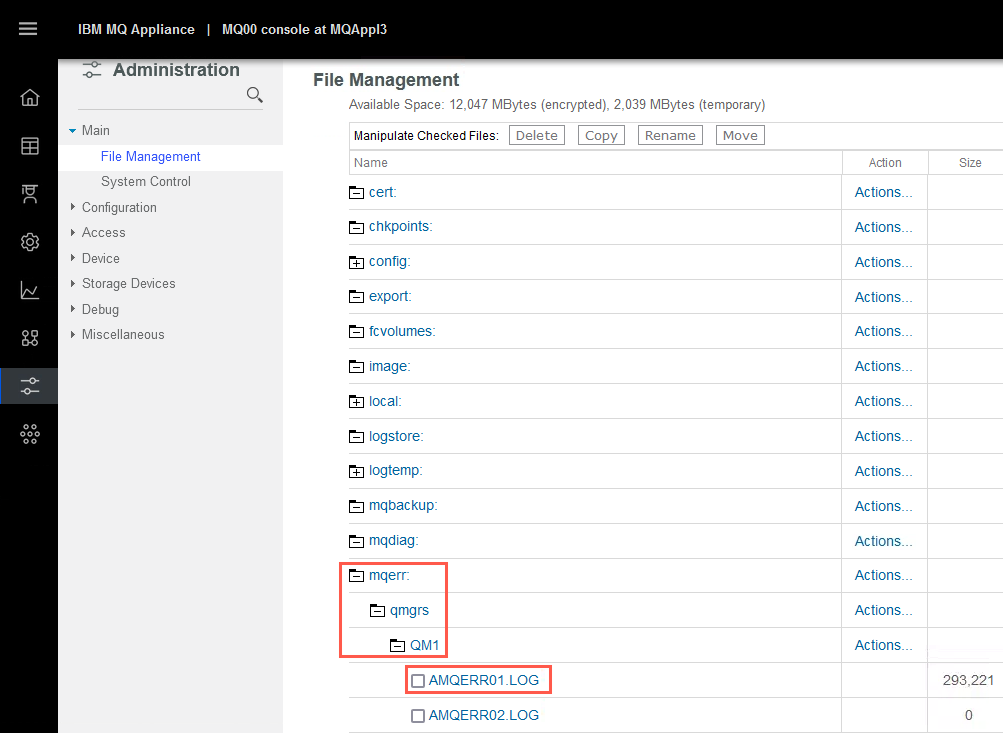Open Actions for the mqbackup: row
Viewport: 1003px width, 733px height.
[x=883, y=506]
